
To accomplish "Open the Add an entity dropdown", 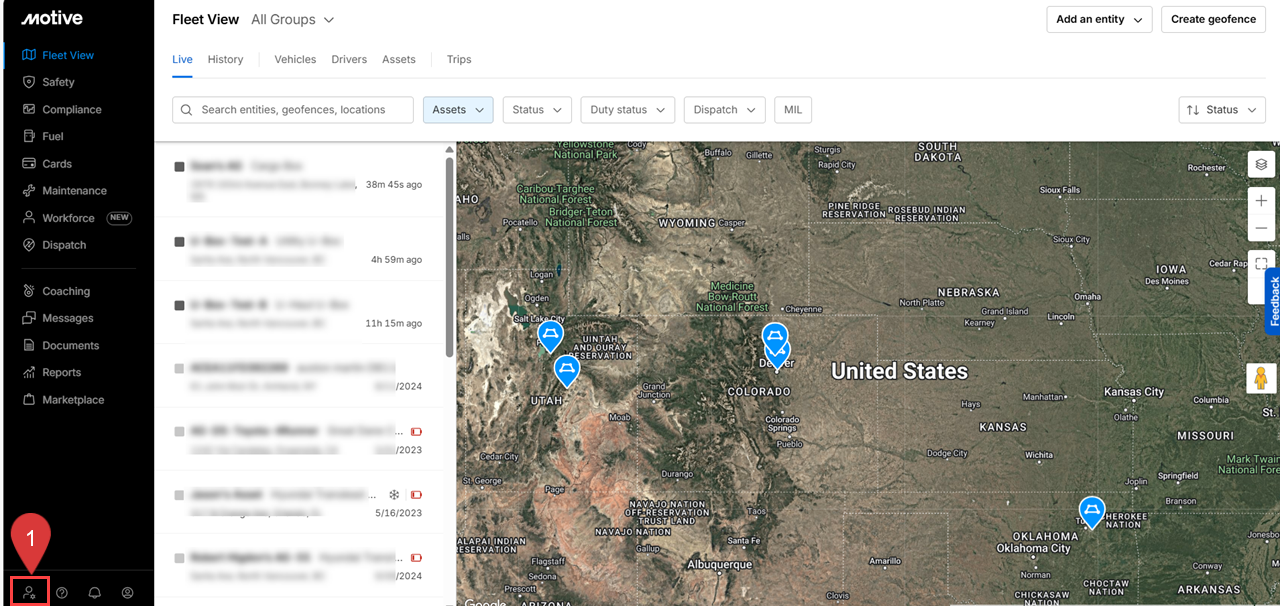I will 1099,19.
